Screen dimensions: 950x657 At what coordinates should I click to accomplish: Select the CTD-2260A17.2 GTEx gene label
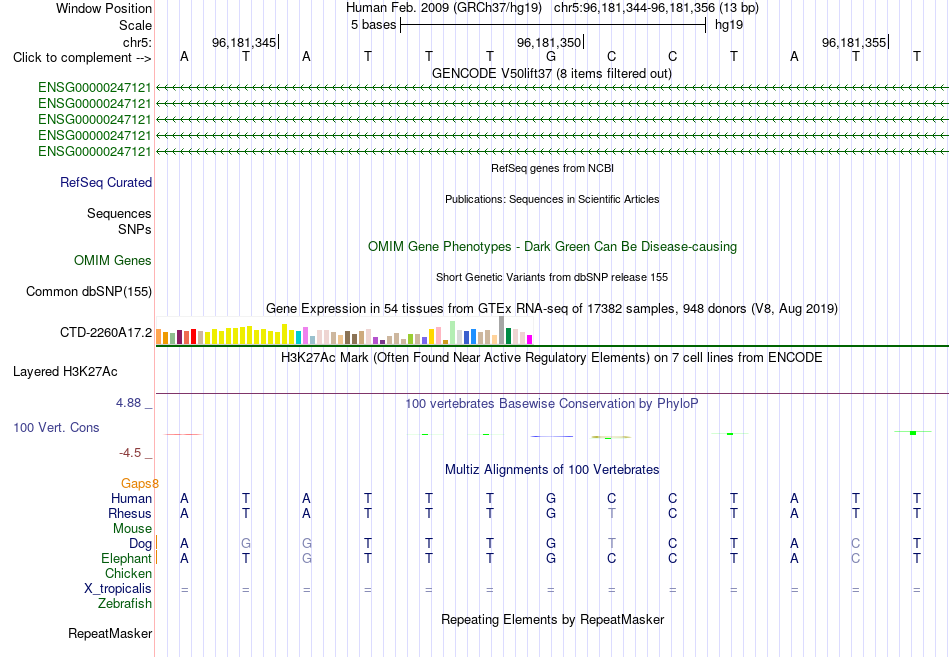105,332
